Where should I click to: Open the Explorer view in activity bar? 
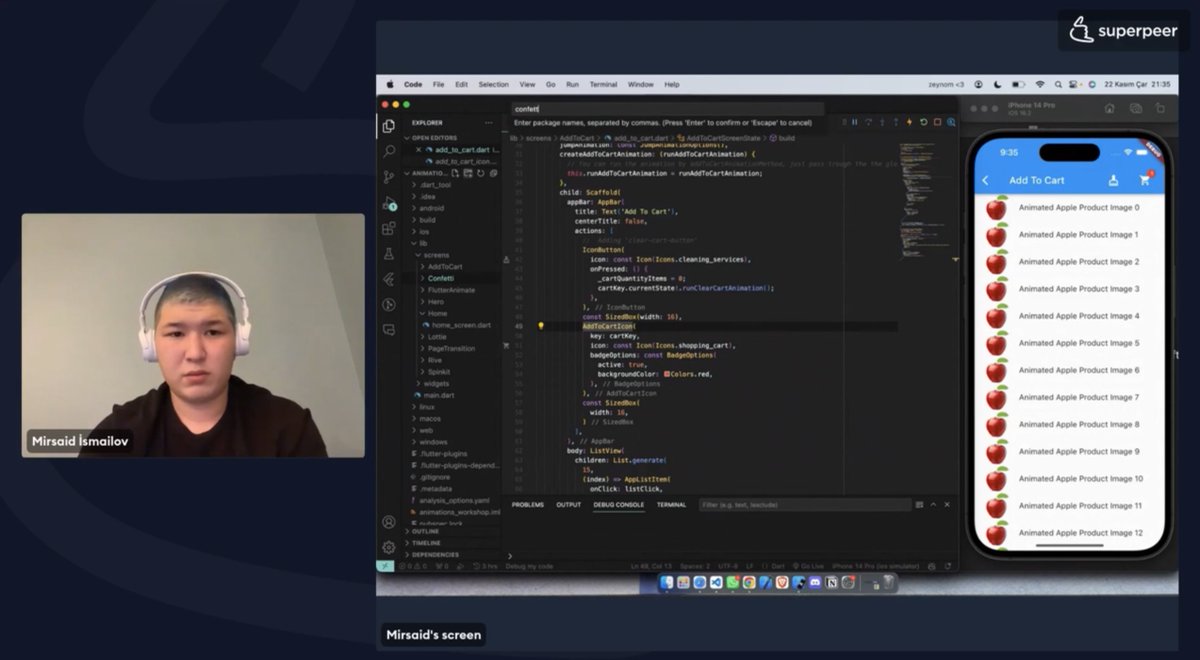pyautogui.click(x=389, y=126)
